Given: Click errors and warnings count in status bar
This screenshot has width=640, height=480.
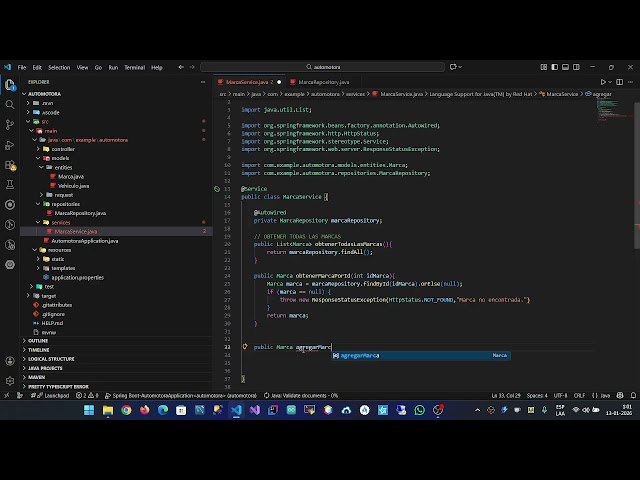Looking at the screenshot, I should point(87,395).
